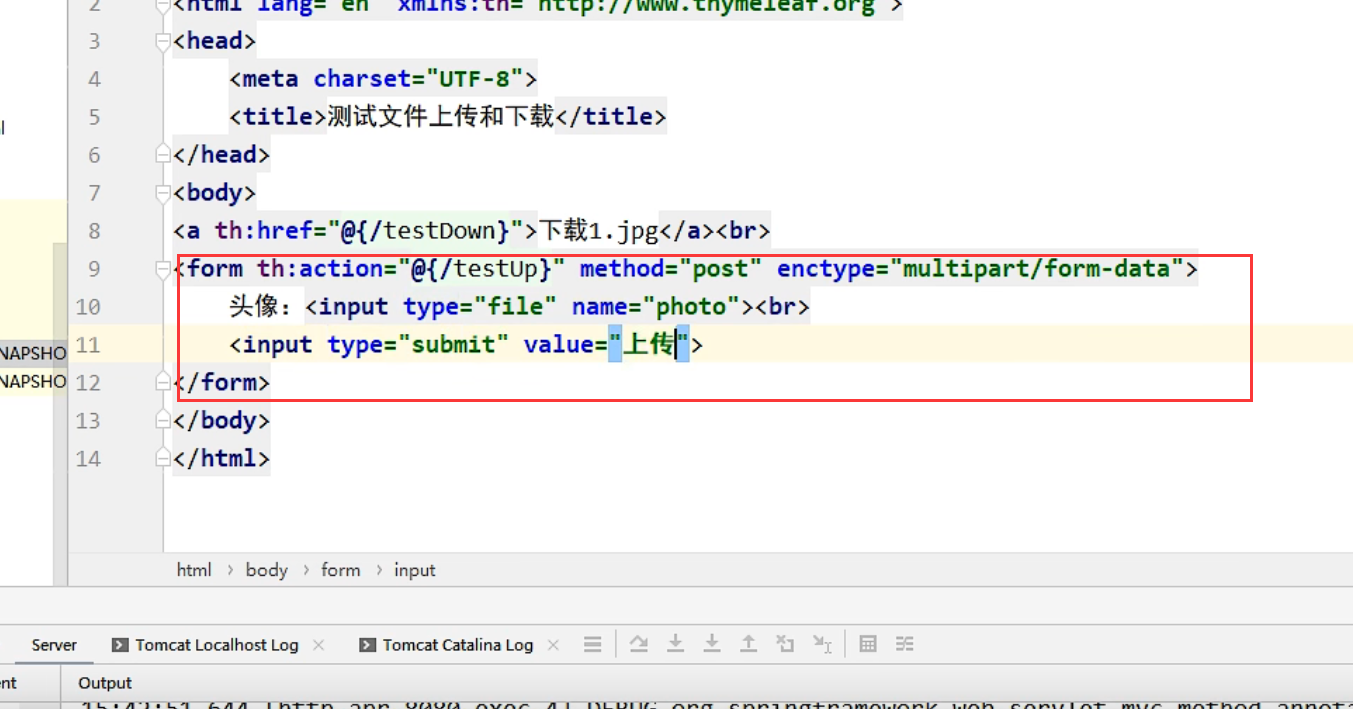Click the Print console icon
Screen dimensions: 1353x709
coord(867,644)
